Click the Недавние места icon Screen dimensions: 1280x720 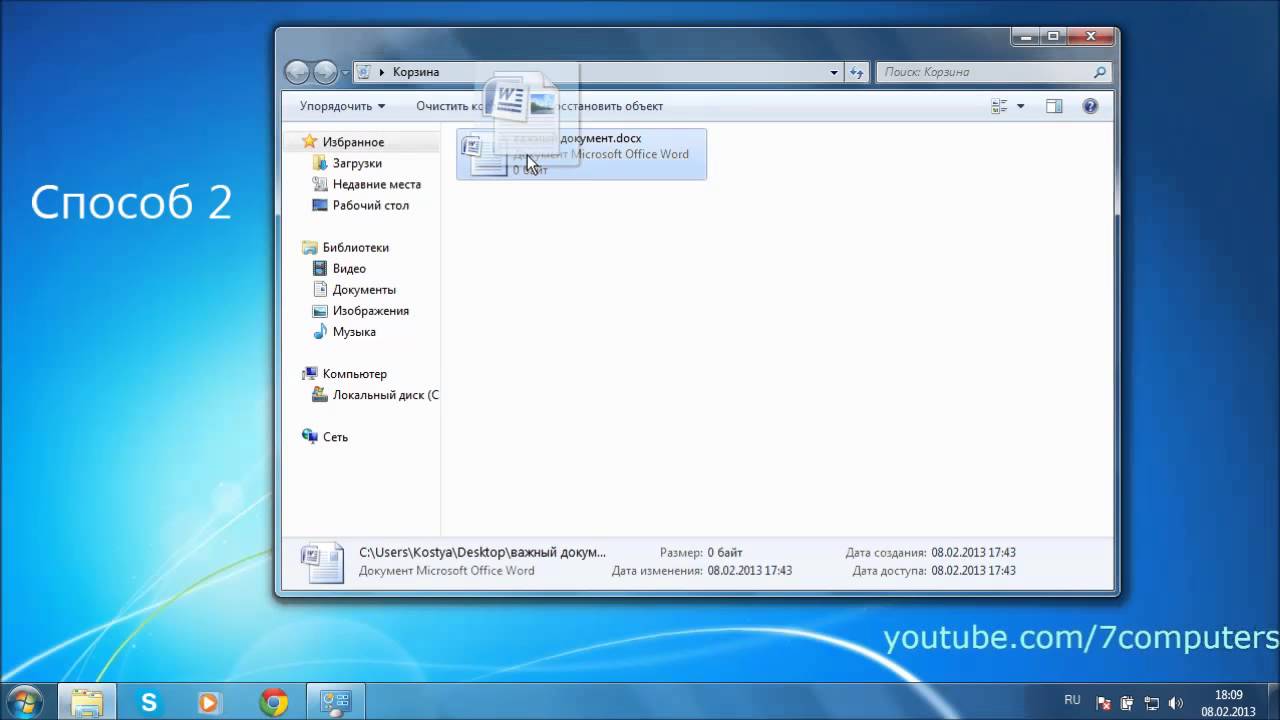[320, 184]
